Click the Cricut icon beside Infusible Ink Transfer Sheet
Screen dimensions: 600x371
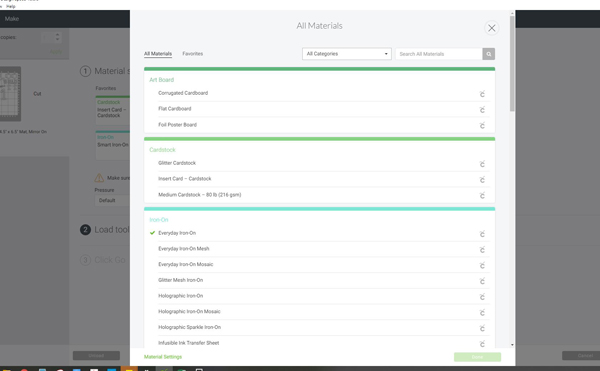[482, 344]
